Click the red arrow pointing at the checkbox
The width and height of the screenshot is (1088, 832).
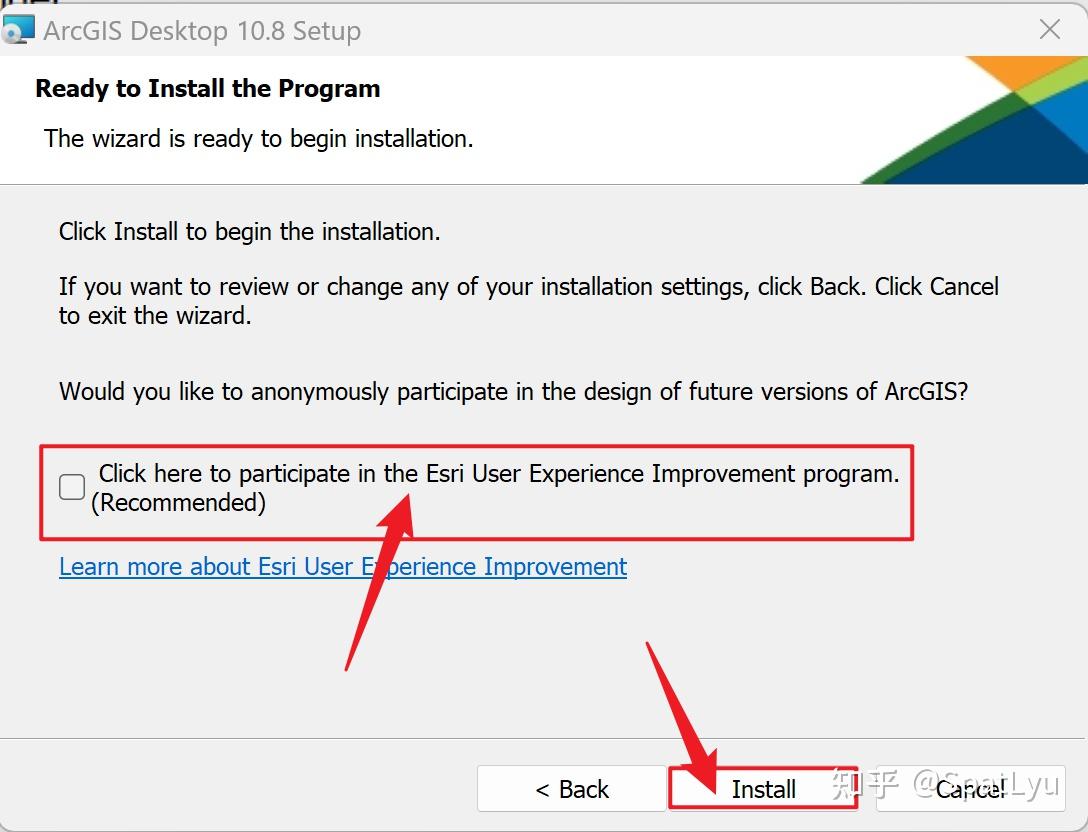pos(380,581)
